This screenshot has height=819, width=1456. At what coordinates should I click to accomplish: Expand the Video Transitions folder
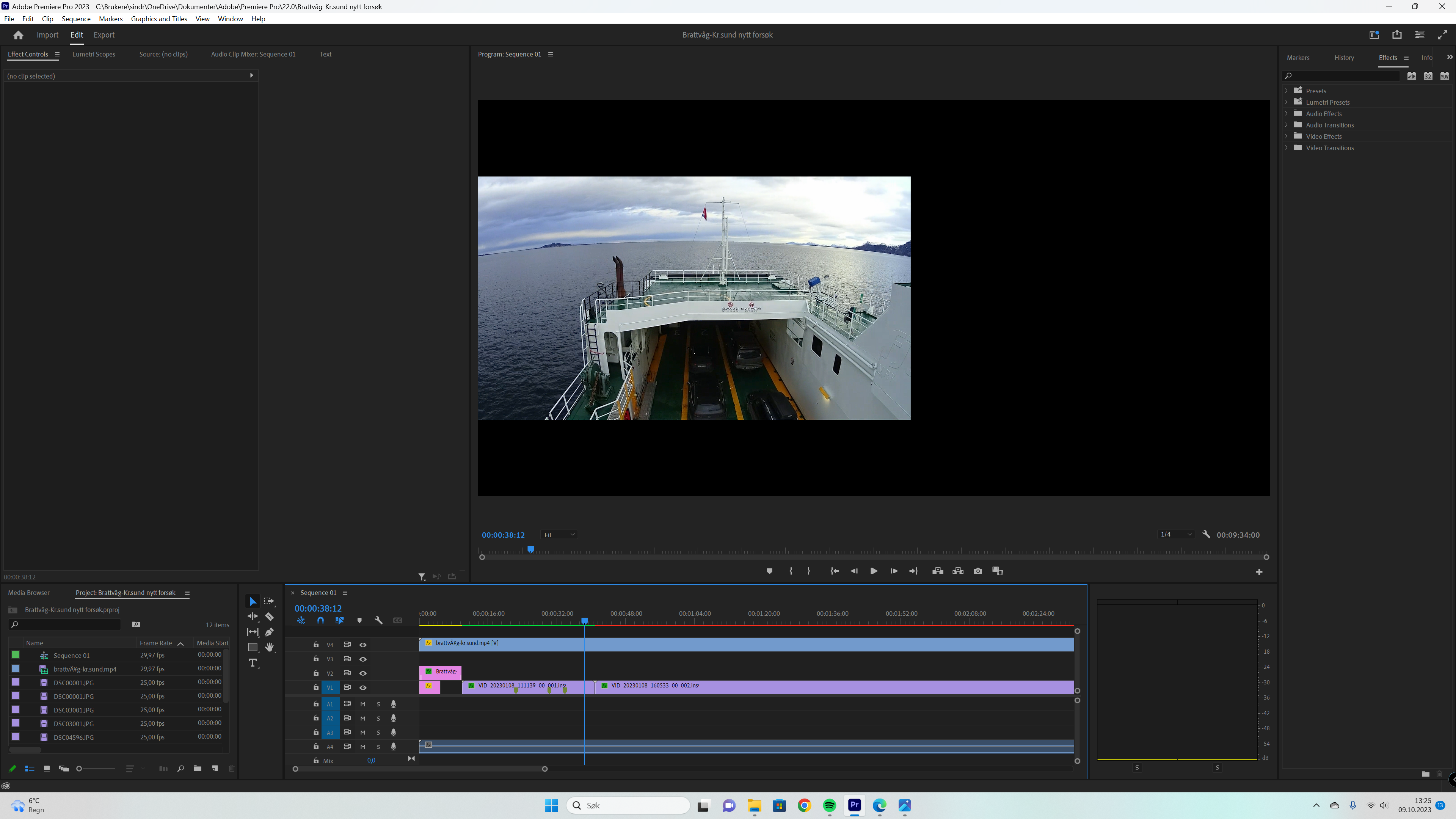click(1287, 147)
